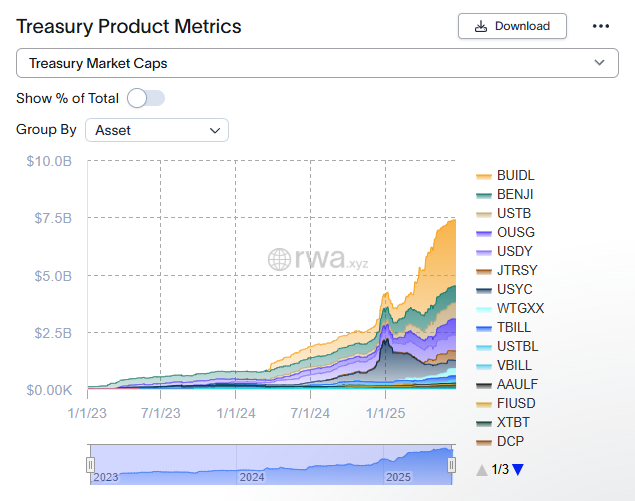Click the USTB legend color swatch
The height and width of the screenshot is (501, 635).
coord(483,213)
